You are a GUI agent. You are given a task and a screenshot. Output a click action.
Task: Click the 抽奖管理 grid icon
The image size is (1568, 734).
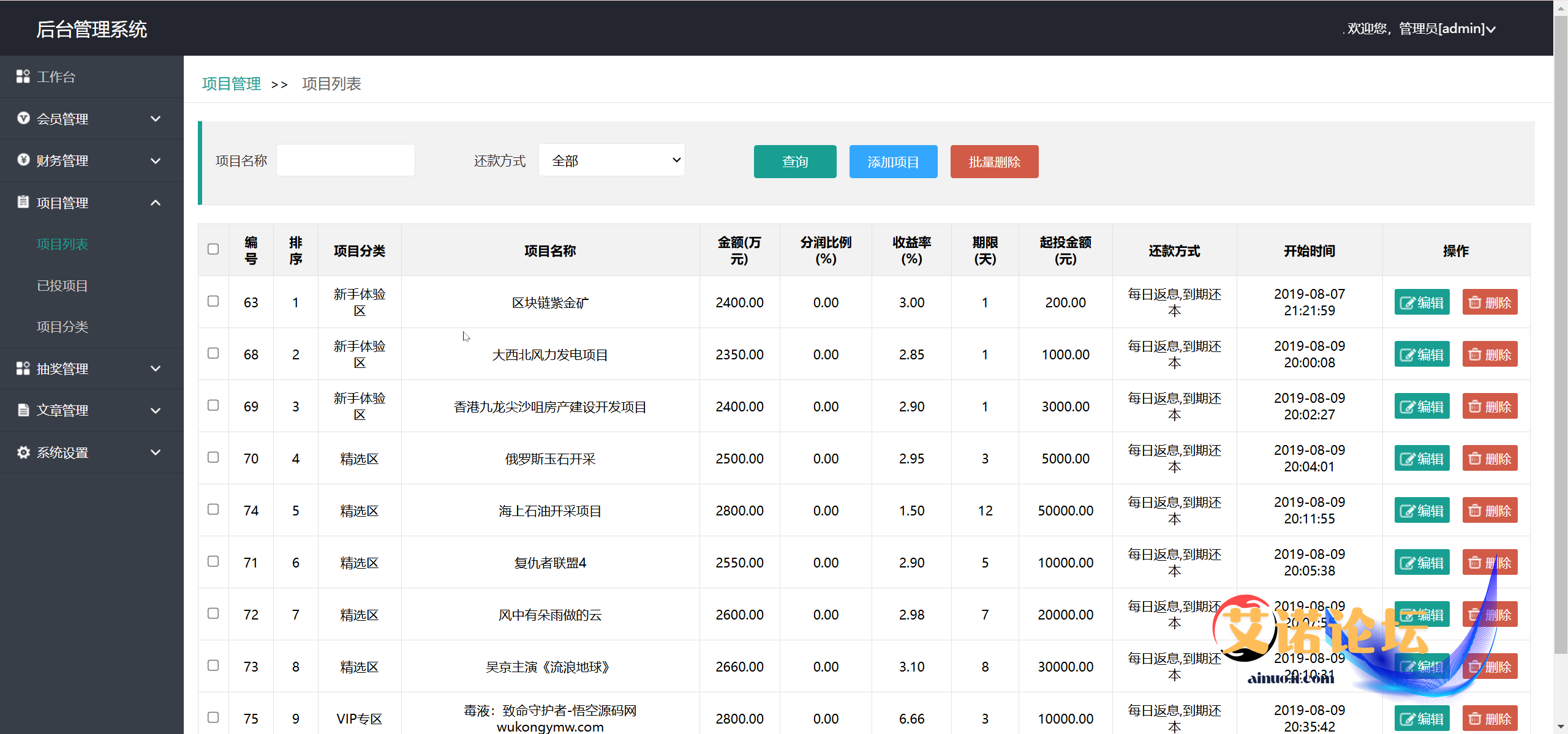click(23, 368)
